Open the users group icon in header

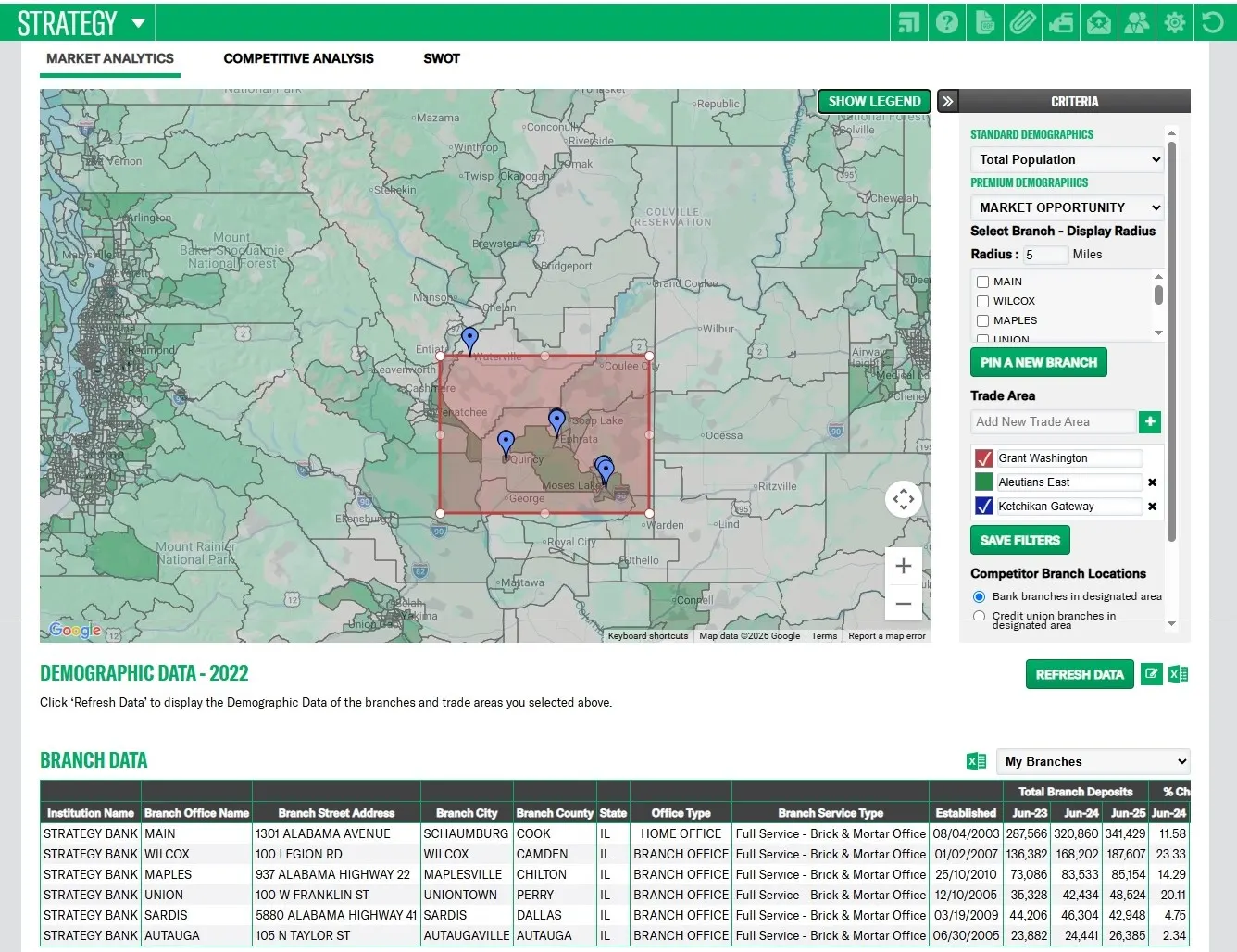tap(1137, 22)
